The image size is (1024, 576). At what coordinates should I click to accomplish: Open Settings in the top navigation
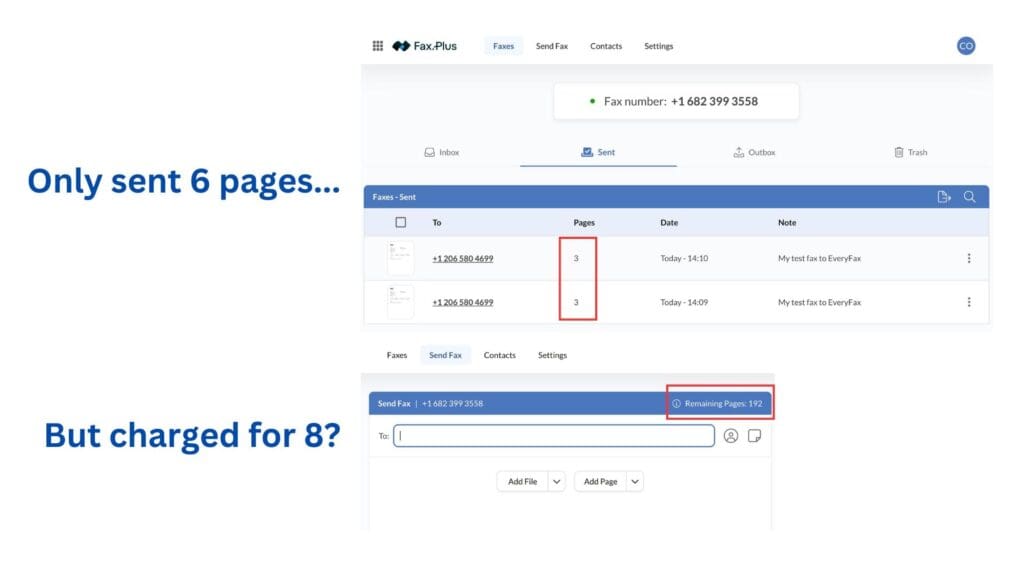tap(658, 46)
